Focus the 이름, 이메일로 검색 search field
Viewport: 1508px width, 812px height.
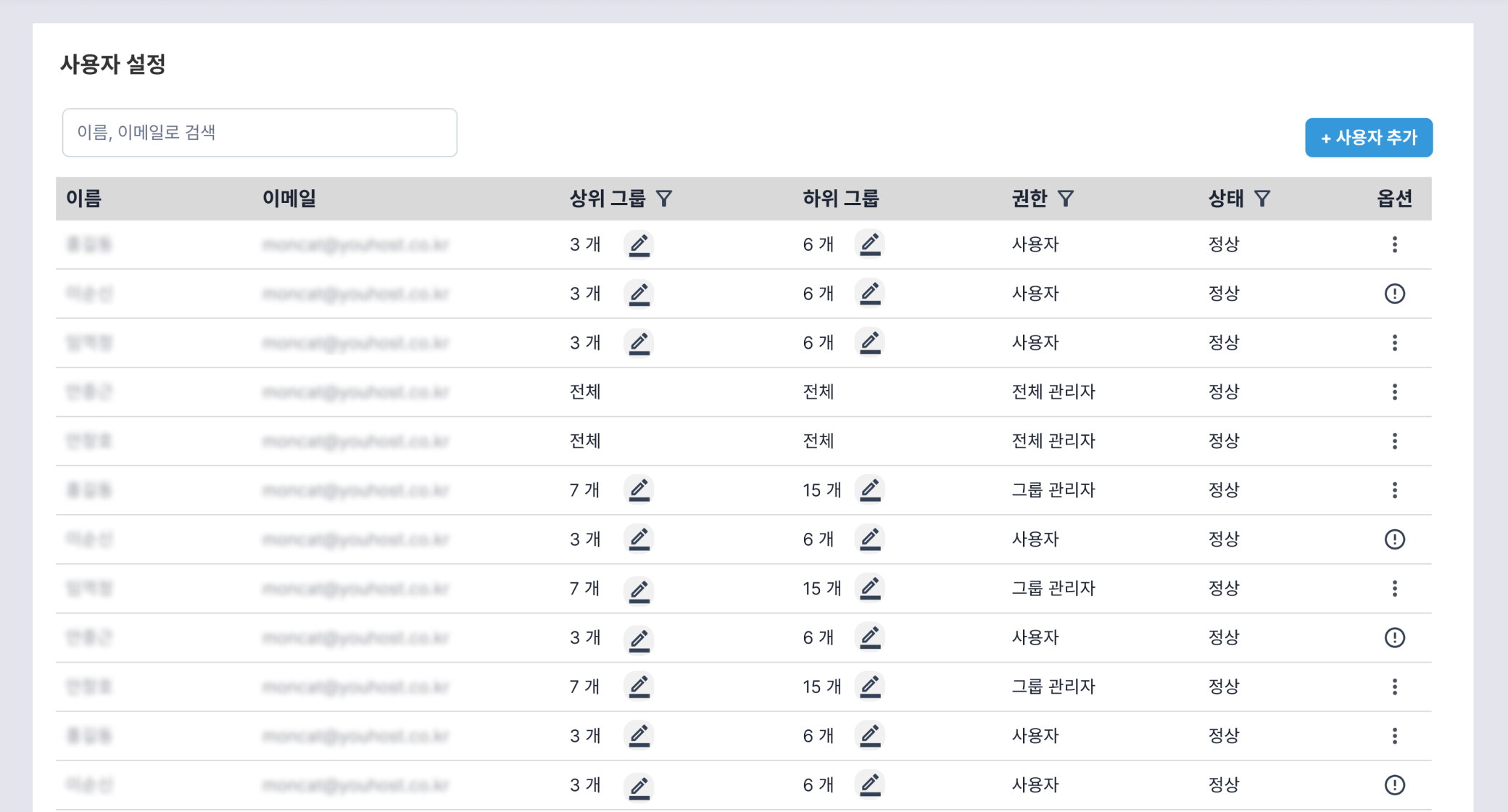[260, 133]
